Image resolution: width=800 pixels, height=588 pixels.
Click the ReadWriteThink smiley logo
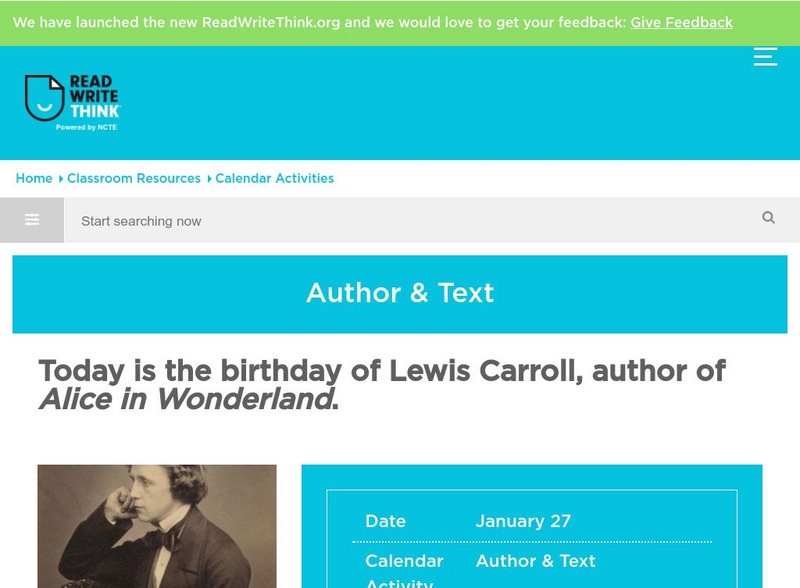(x=46, y=95)
